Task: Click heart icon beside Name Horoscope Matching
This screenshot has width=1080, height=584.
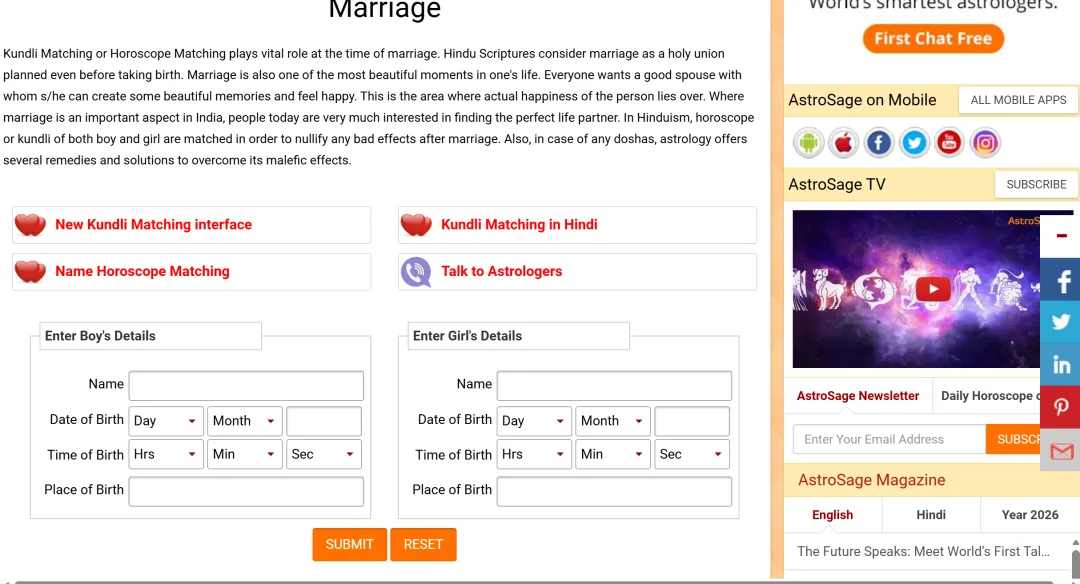Action: click(30, 272)
